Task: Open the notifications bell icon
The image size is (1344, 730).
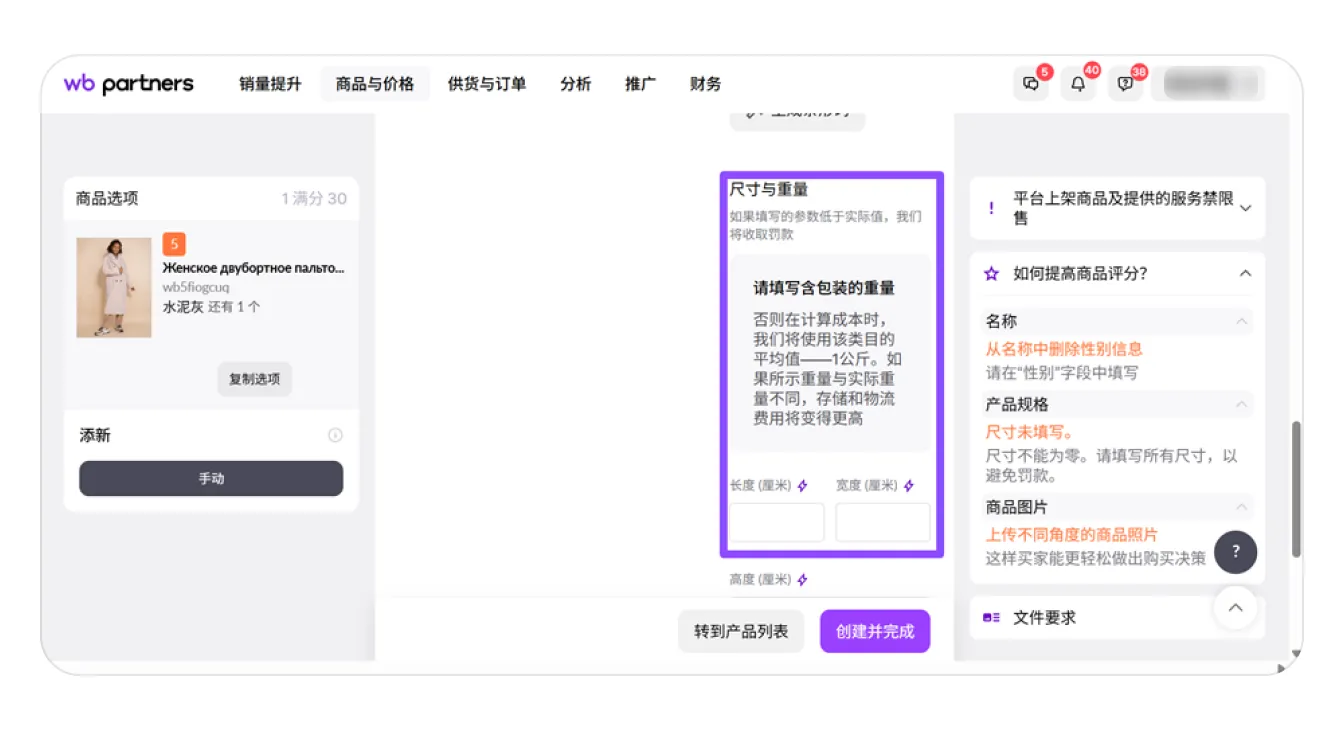Action: pyautogui.click(x=1078, y=84)
